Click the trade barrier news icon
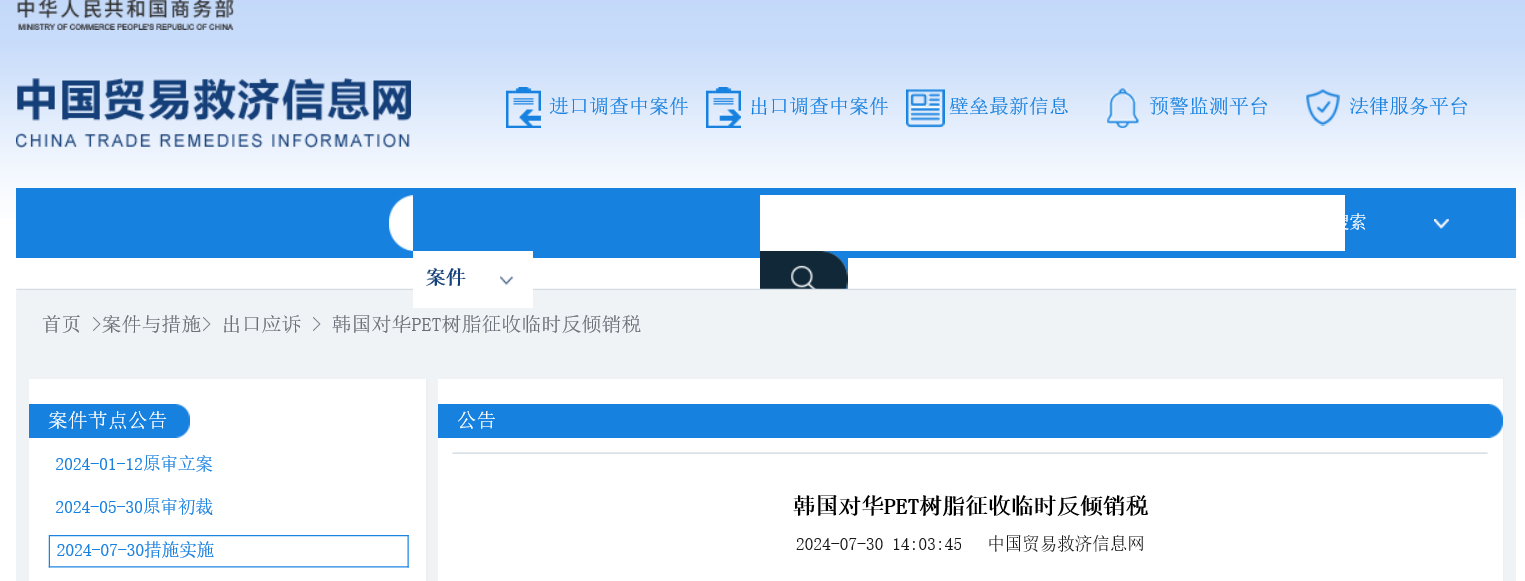This screenshot has width=1525, height=581. (x=925, y=107)
